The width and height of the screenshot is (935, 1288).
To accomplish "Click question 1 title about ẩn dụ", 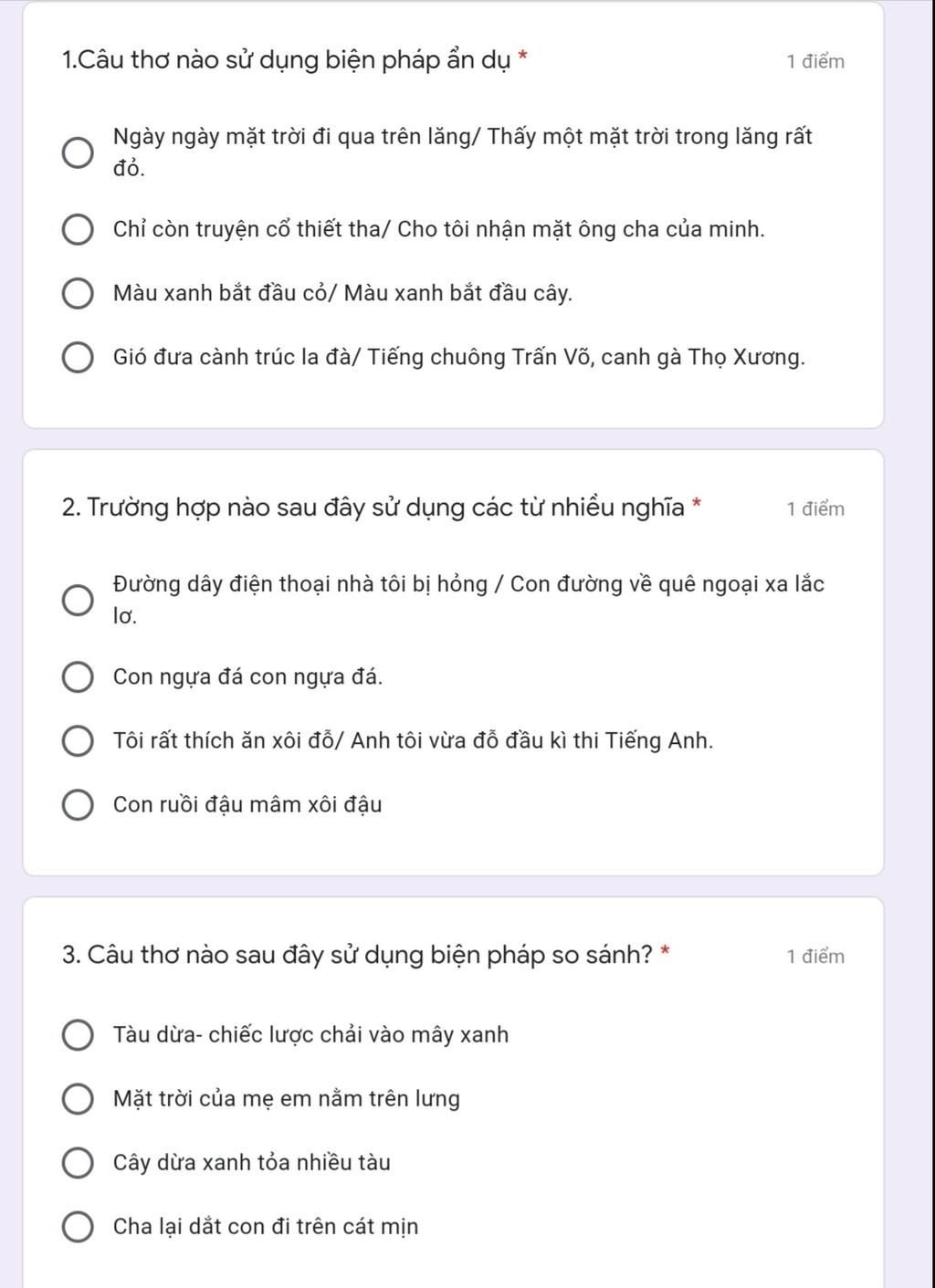I will tap(288, 61).
